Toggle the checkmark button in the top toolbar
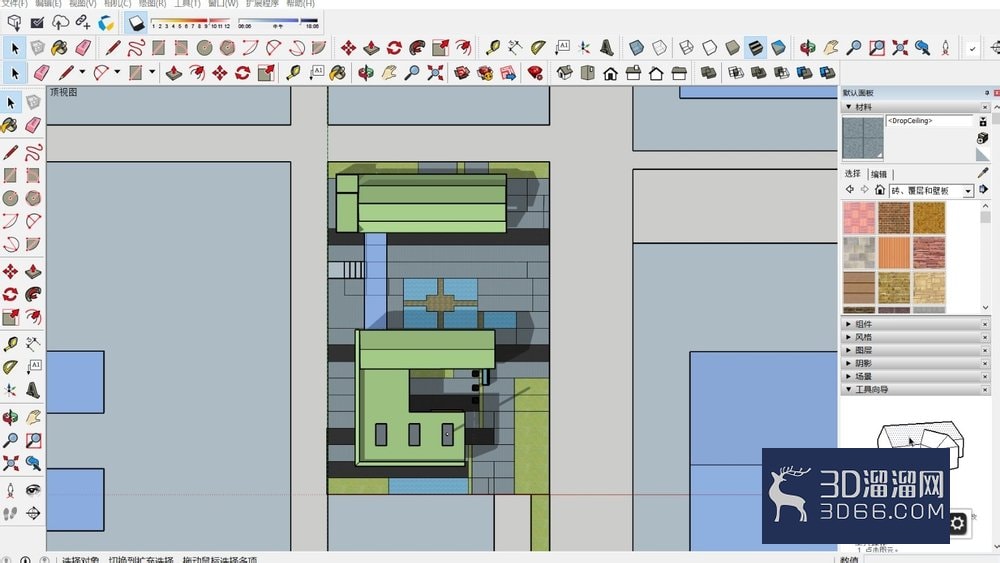The width and height of the screenshot is (1000, 563). tap(972, 48)
